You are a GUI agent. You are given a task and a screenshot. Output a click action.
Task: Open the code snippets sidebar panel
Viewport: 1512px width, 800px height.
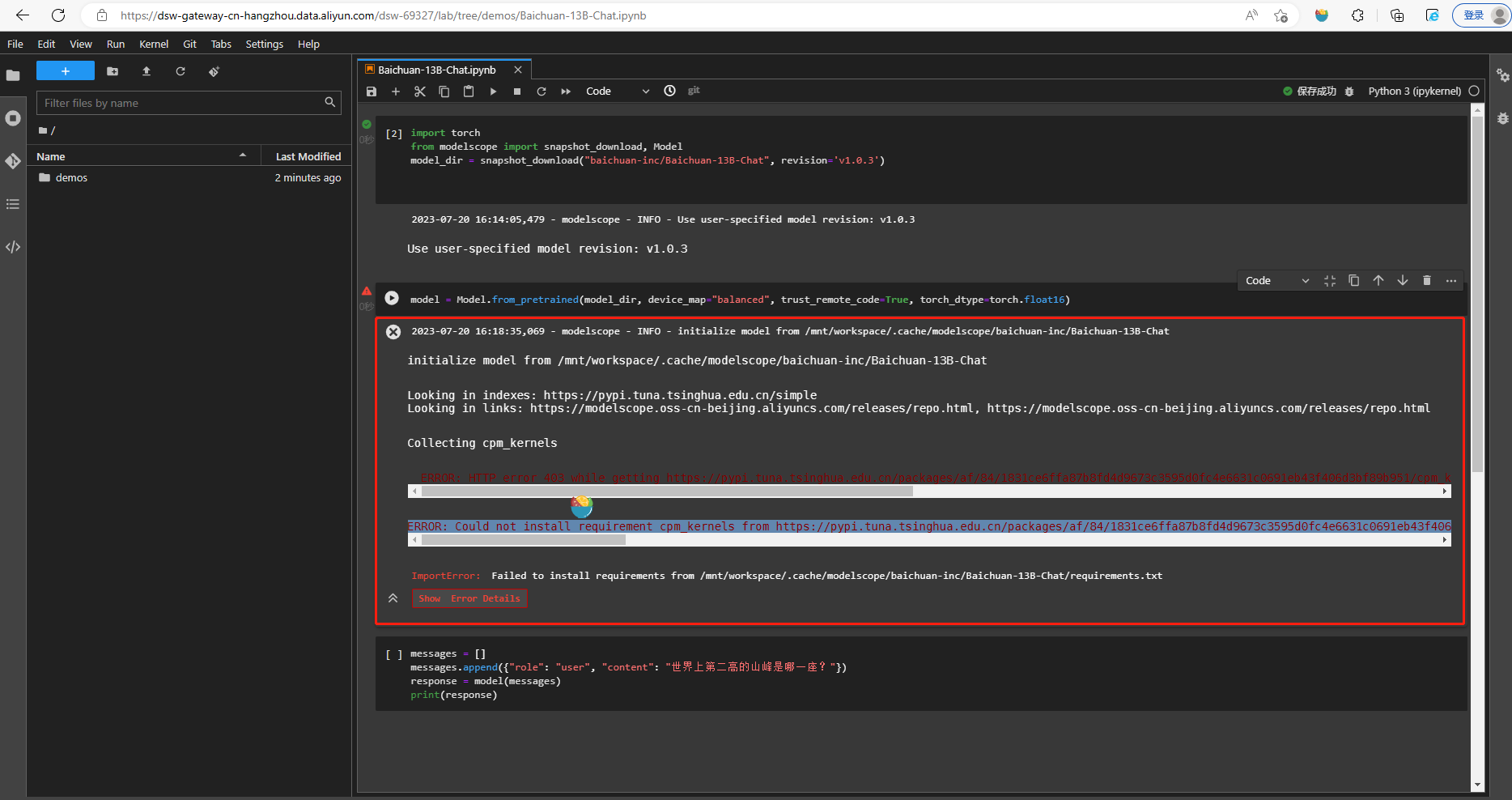click(13, 247)
